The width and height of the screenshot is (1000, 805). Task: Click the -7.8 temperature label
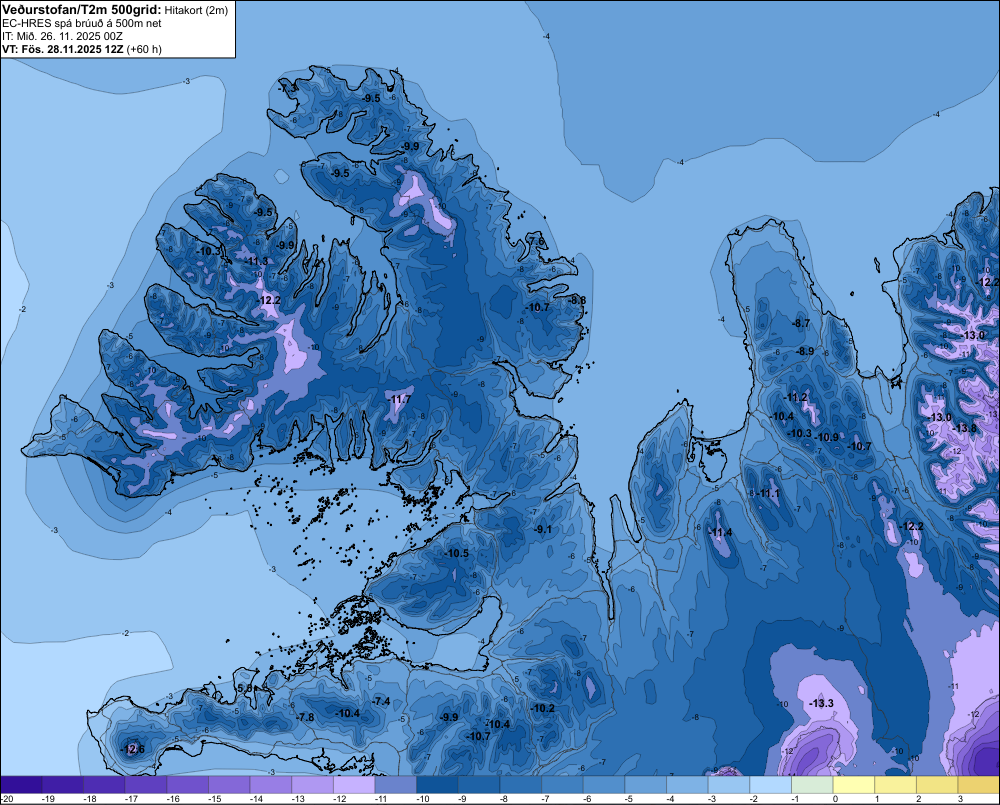[305, 717]
